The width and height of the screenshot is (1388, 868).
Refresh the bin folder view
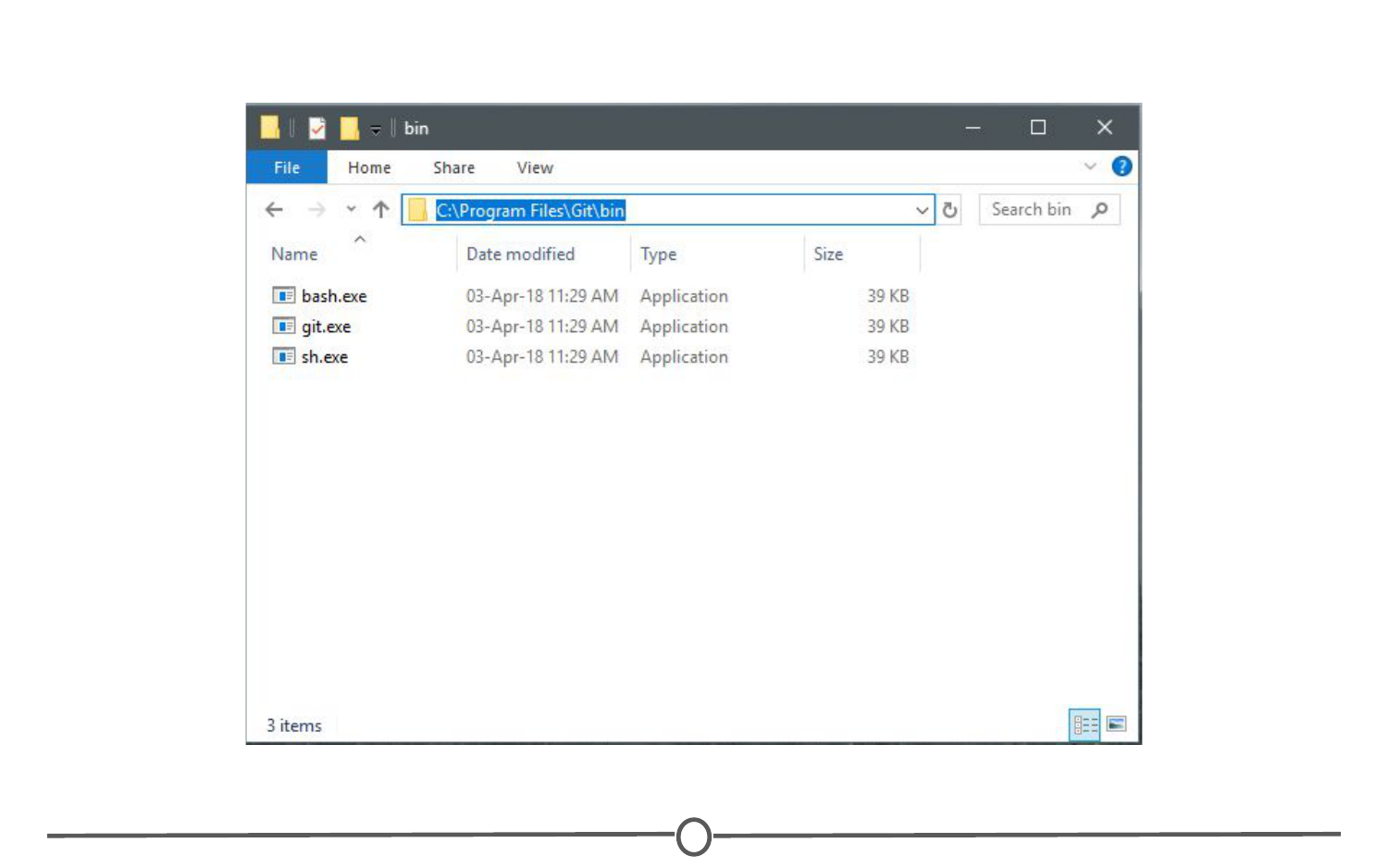(x=949, y=210)
